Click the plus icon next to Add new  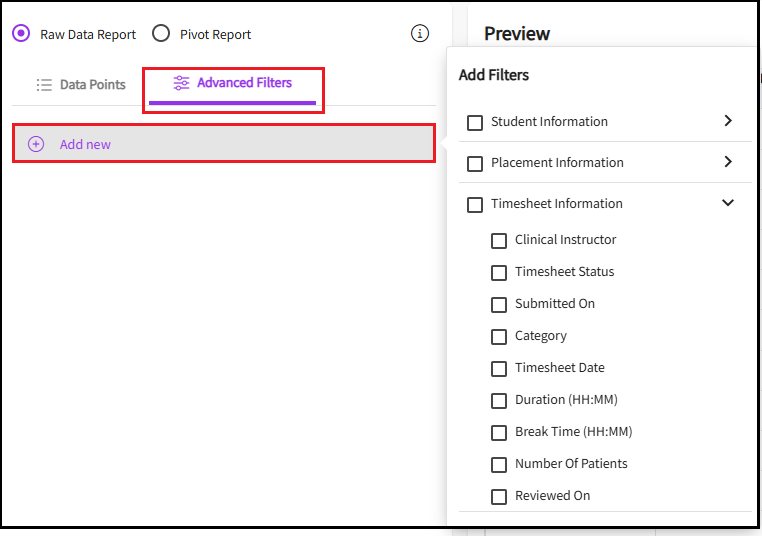point(36,144)
